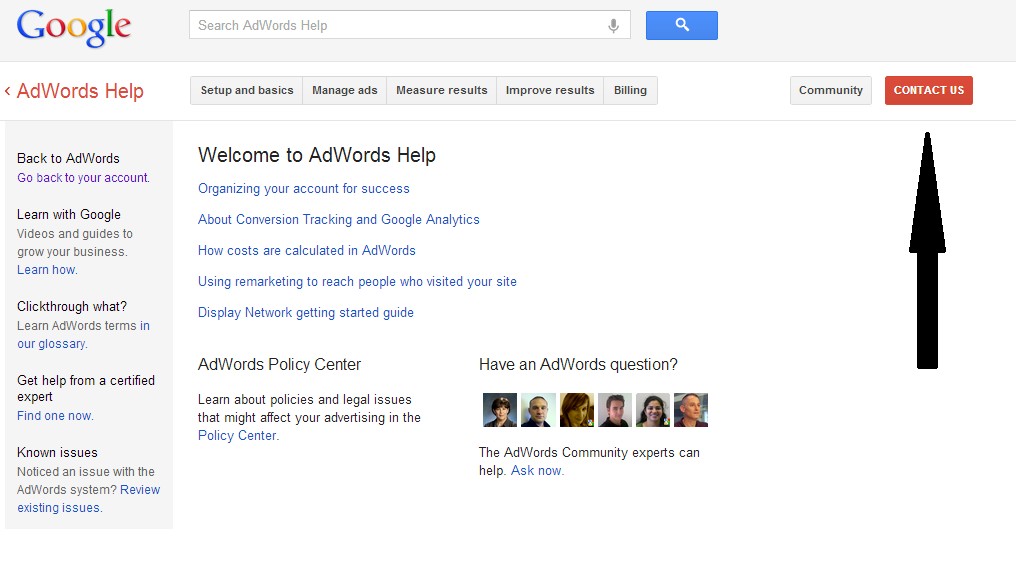
Task: Open the Policy Center link
Action: click(x=237, y=435)
